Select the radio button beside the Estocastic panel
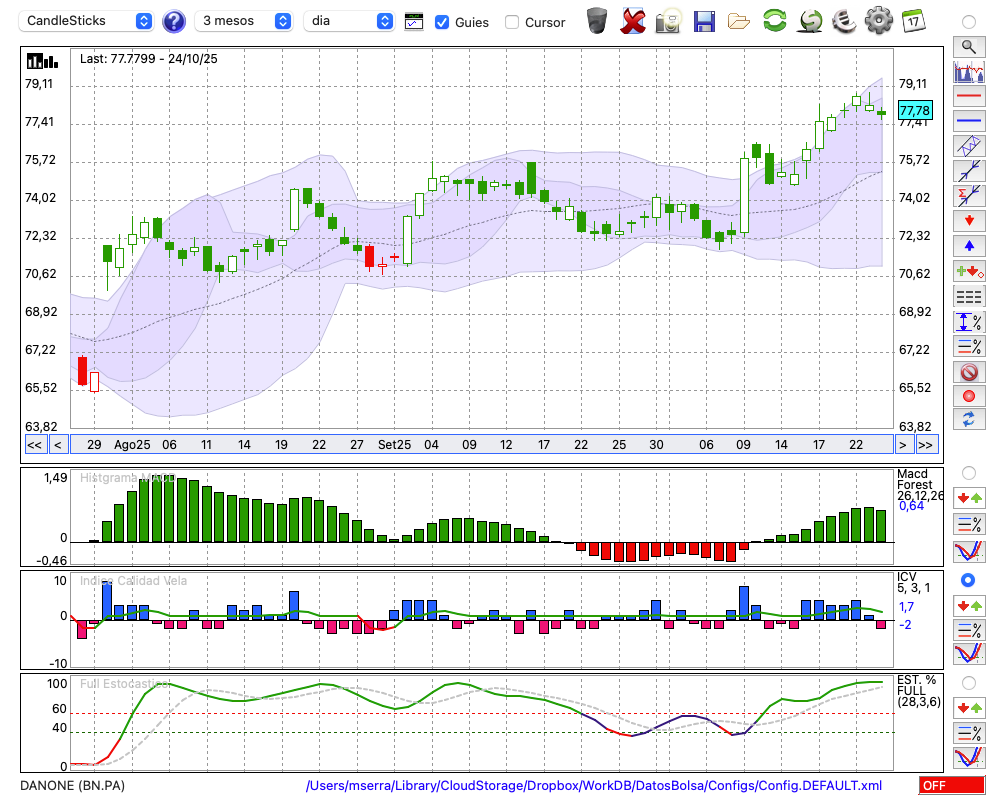1000x800 pixels. [x=968, y=682]
